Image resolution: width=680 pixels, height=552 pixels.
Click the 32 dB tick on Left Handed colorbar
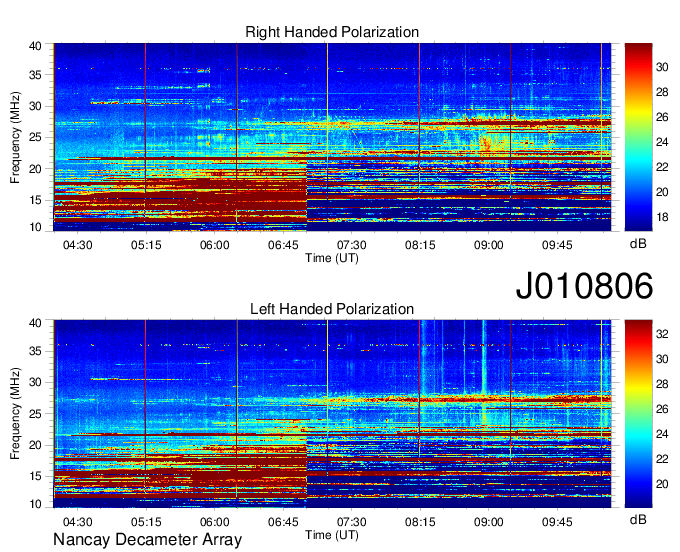pyautogui.click(x=662, y=334)
